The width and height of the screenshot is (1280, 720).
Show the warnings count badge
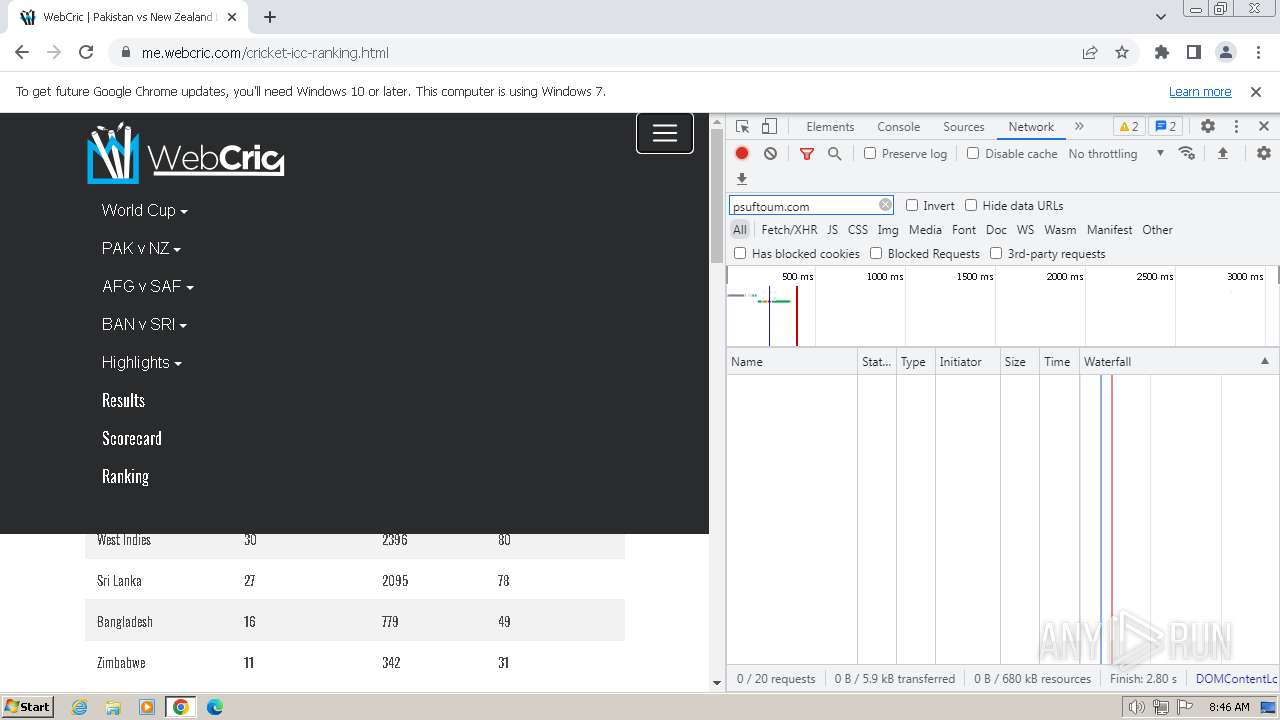coord(1128,127)
